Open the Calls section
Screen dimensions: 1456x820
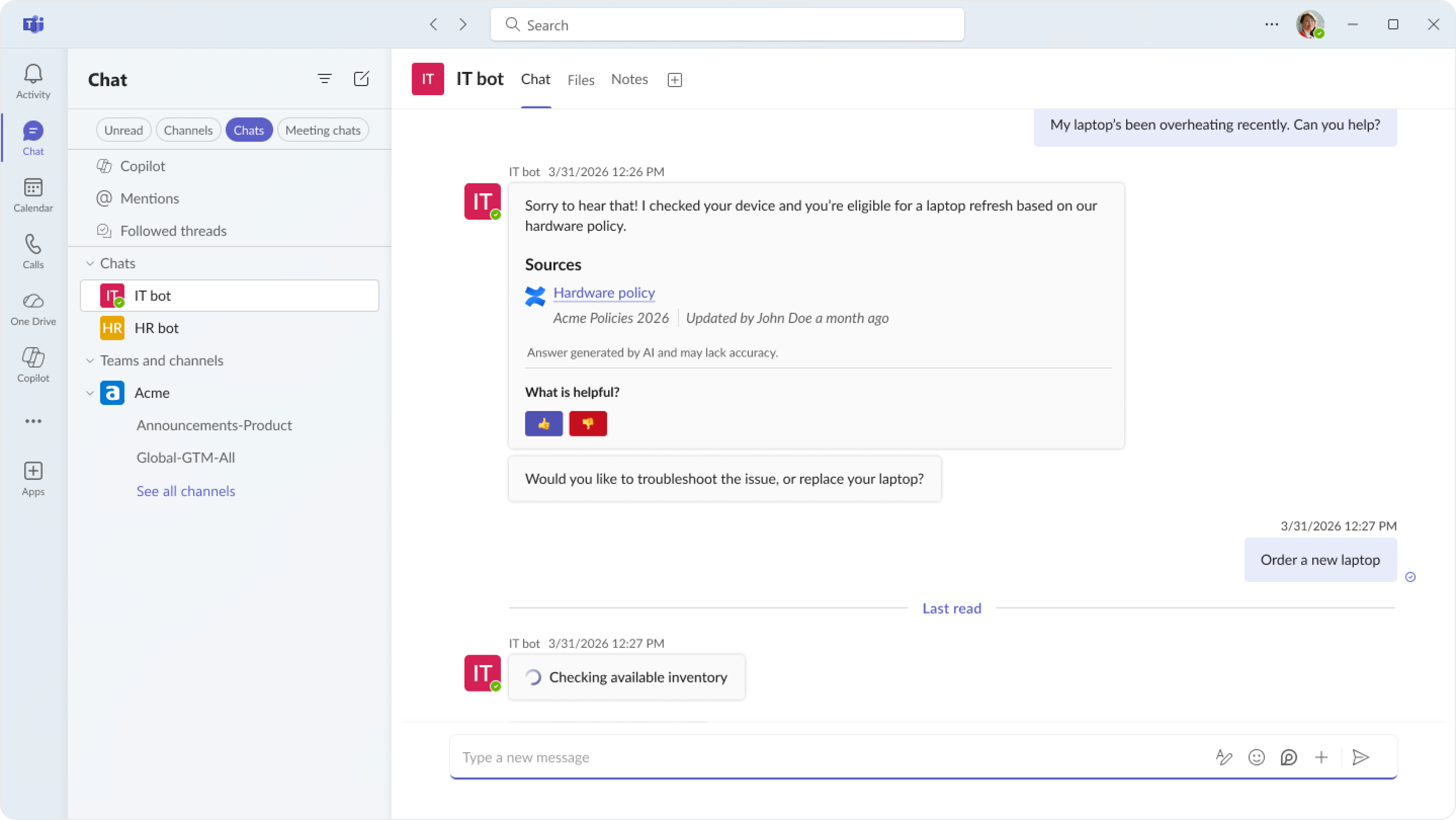[x=33, y=252]
